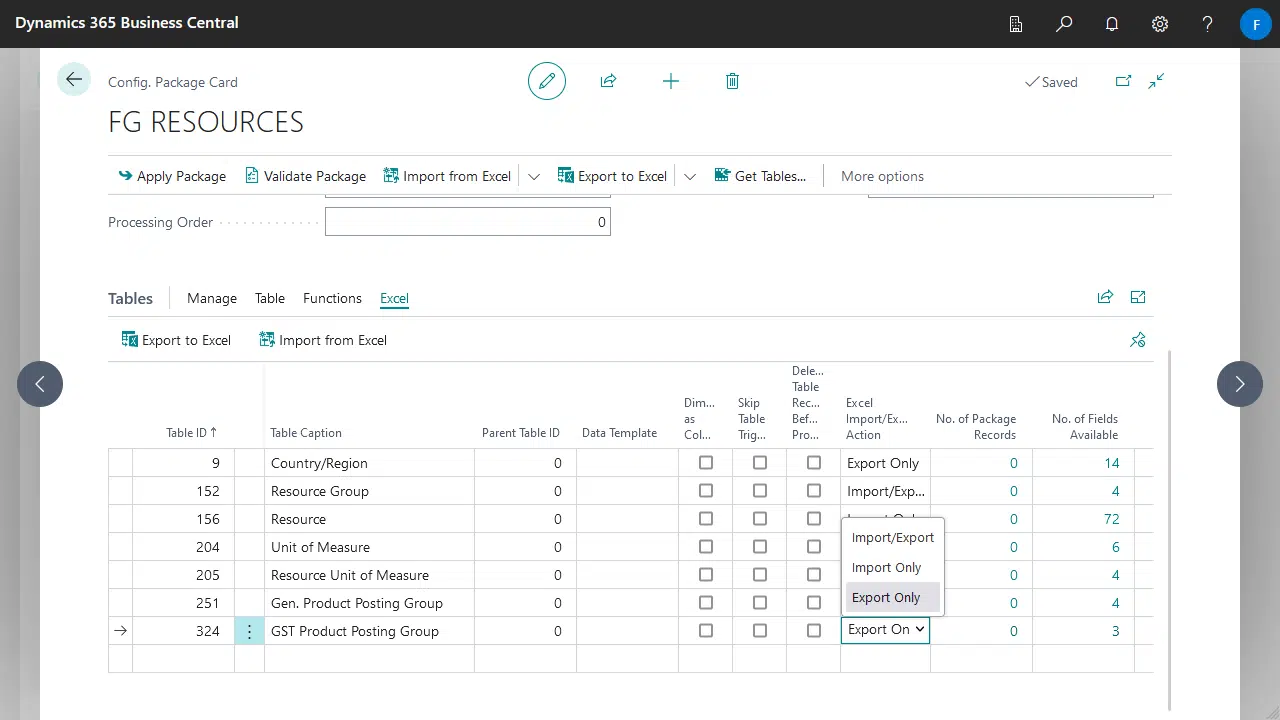Check Delete Table Records checkbox for Unit of Measure
The image size is (1280, 720).
814,547
